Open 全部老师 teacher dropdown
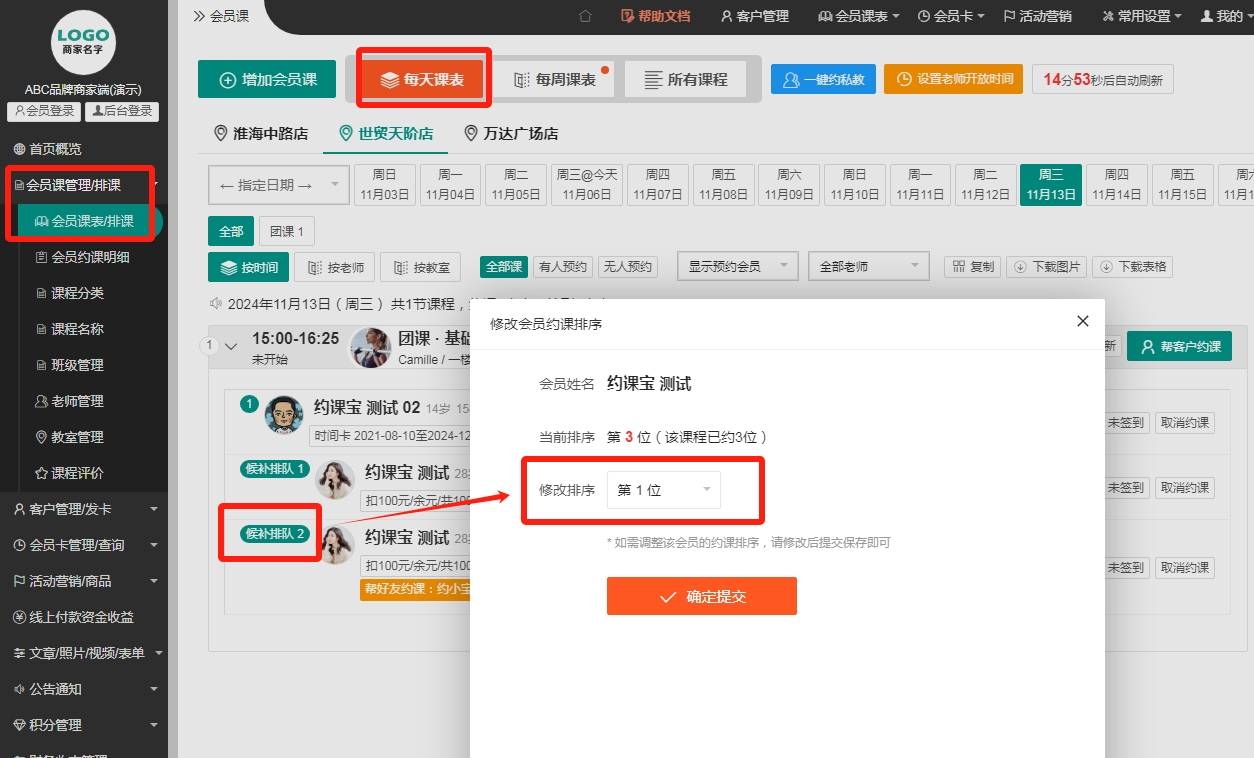The image size is (1254, 758). point(869,266)
